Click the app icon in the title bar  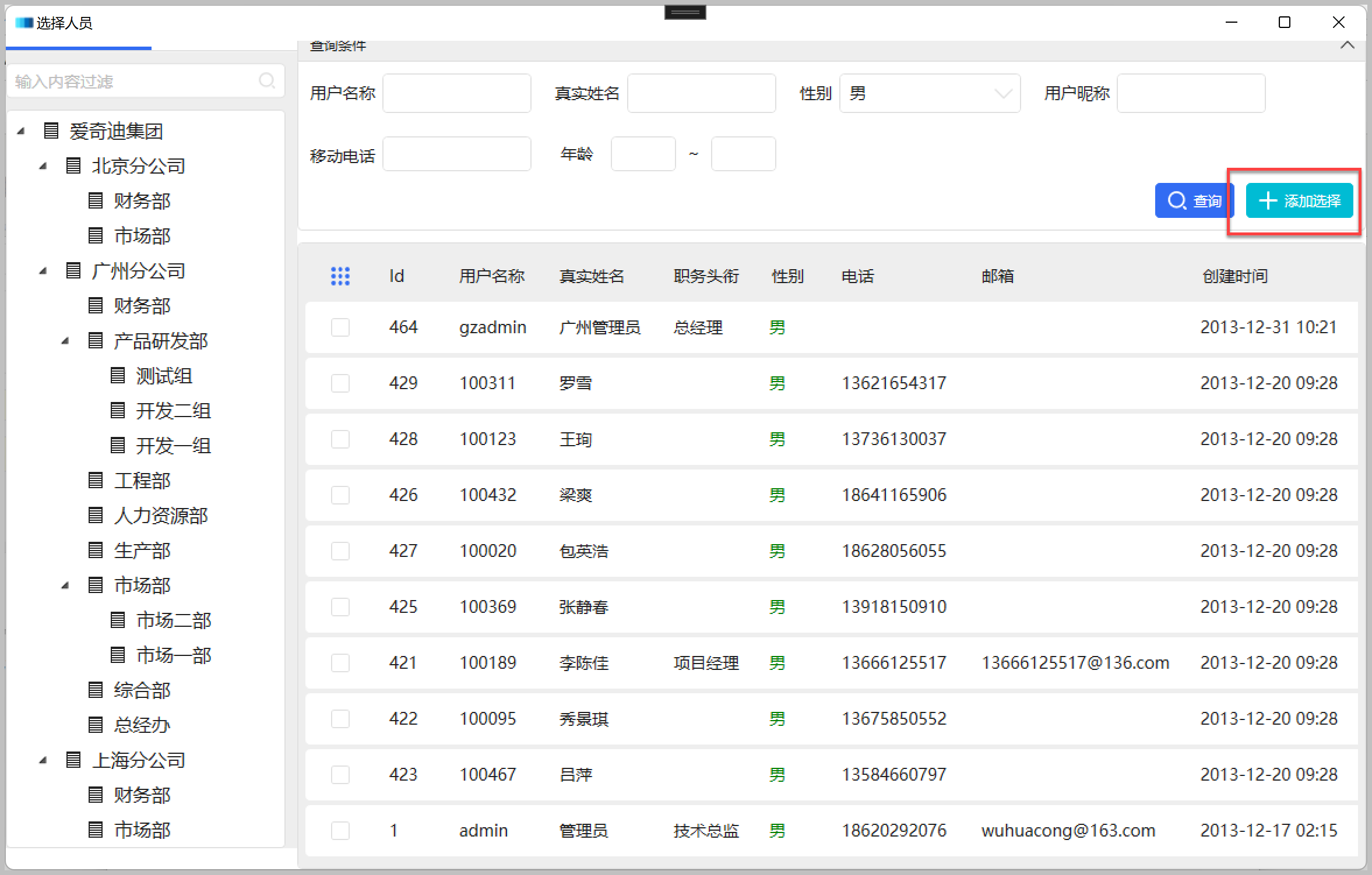coord(24,23)
